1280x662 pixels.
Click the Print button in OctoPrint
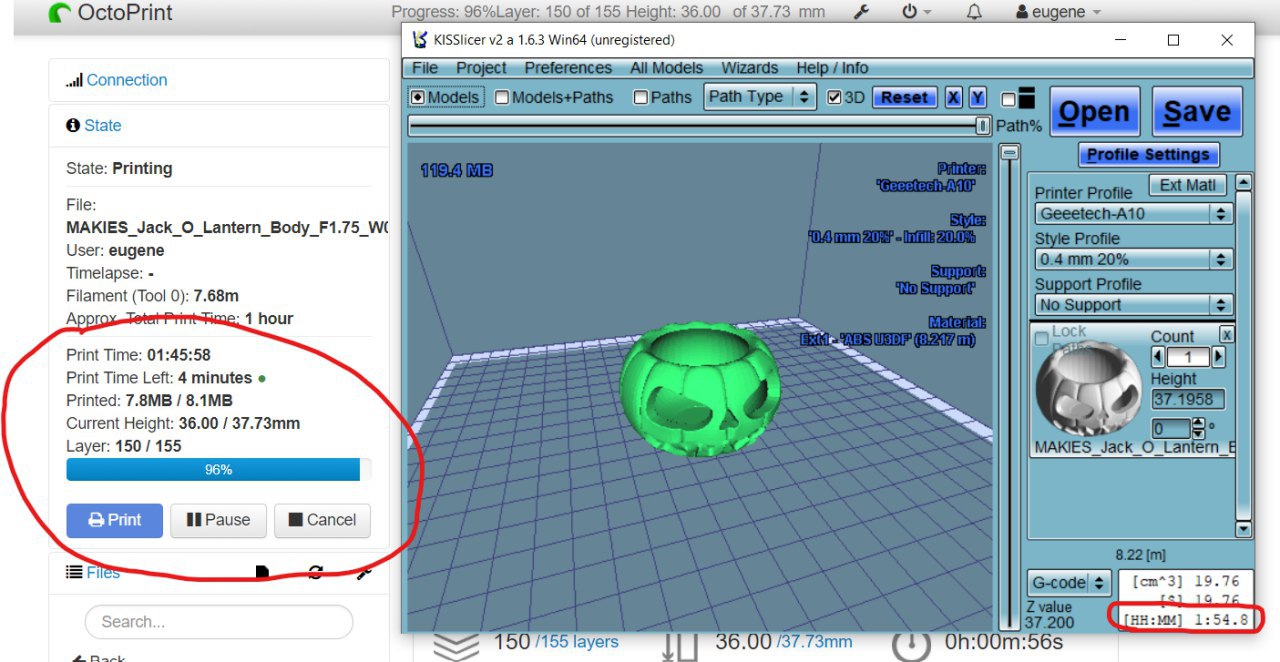point(114,520)
